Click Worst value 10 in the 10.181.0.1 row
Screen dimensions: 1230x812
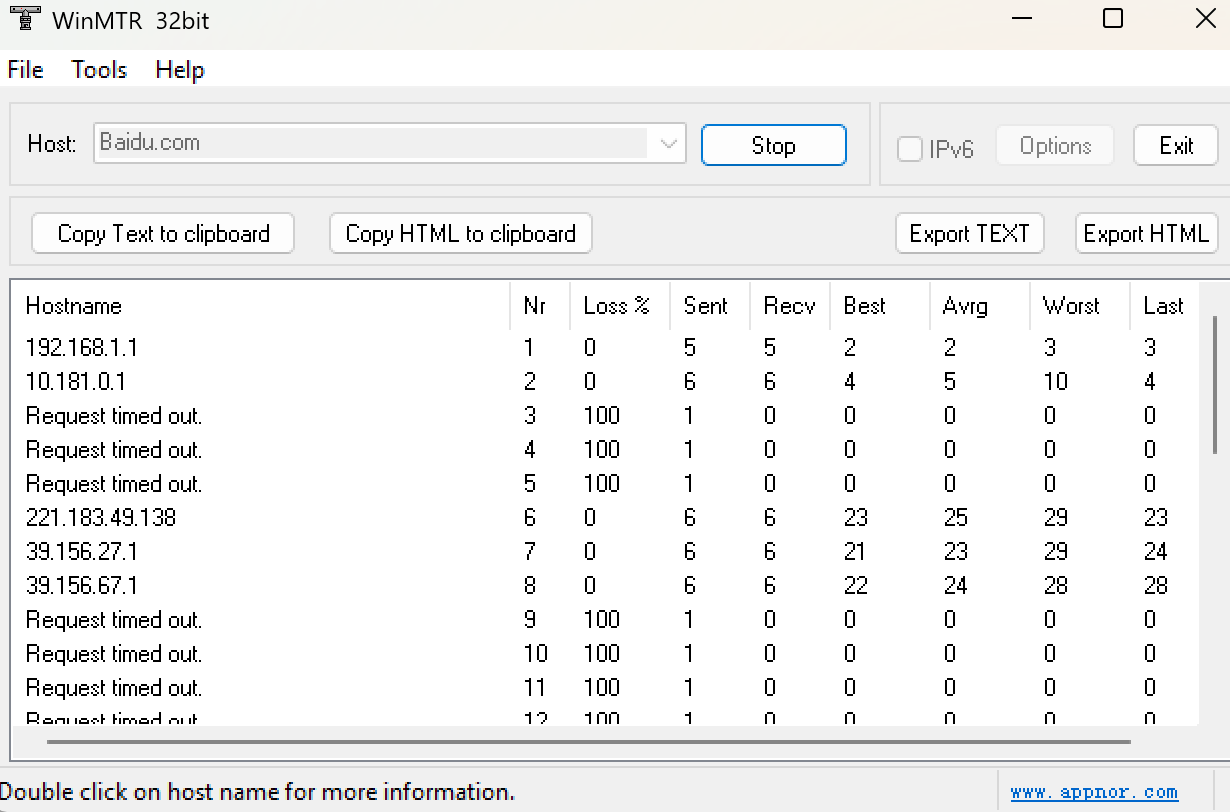click(x=1055, y=382)
